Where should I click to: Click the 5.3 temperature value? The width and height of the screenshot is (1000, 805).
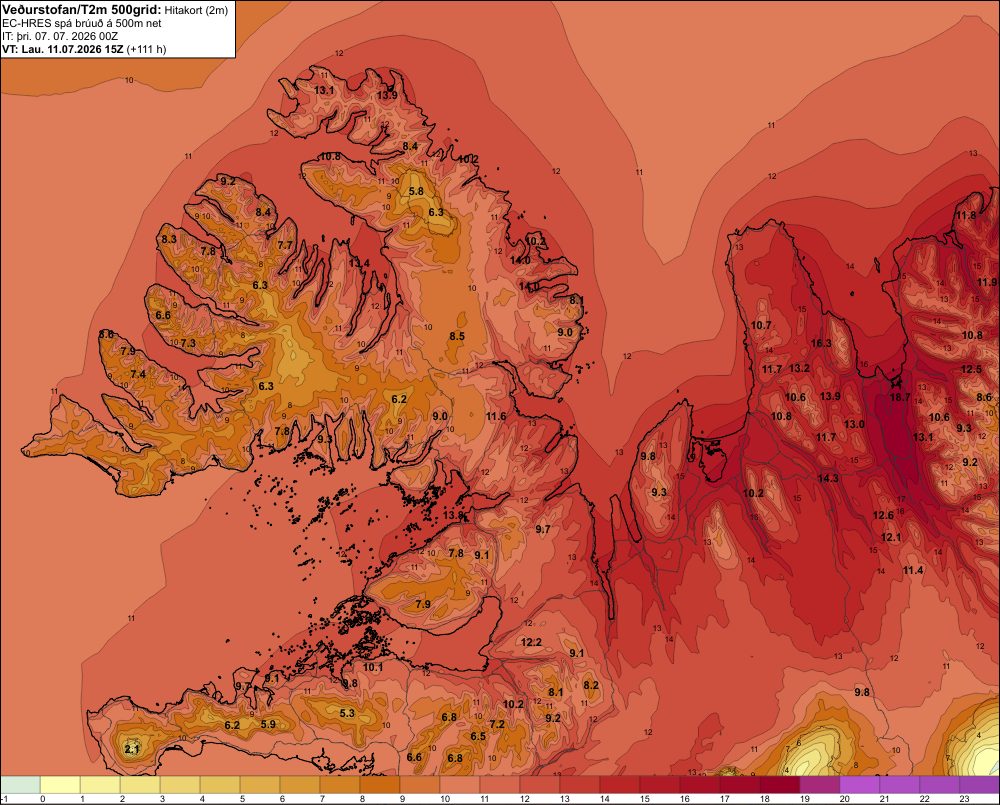pos(347,713)
